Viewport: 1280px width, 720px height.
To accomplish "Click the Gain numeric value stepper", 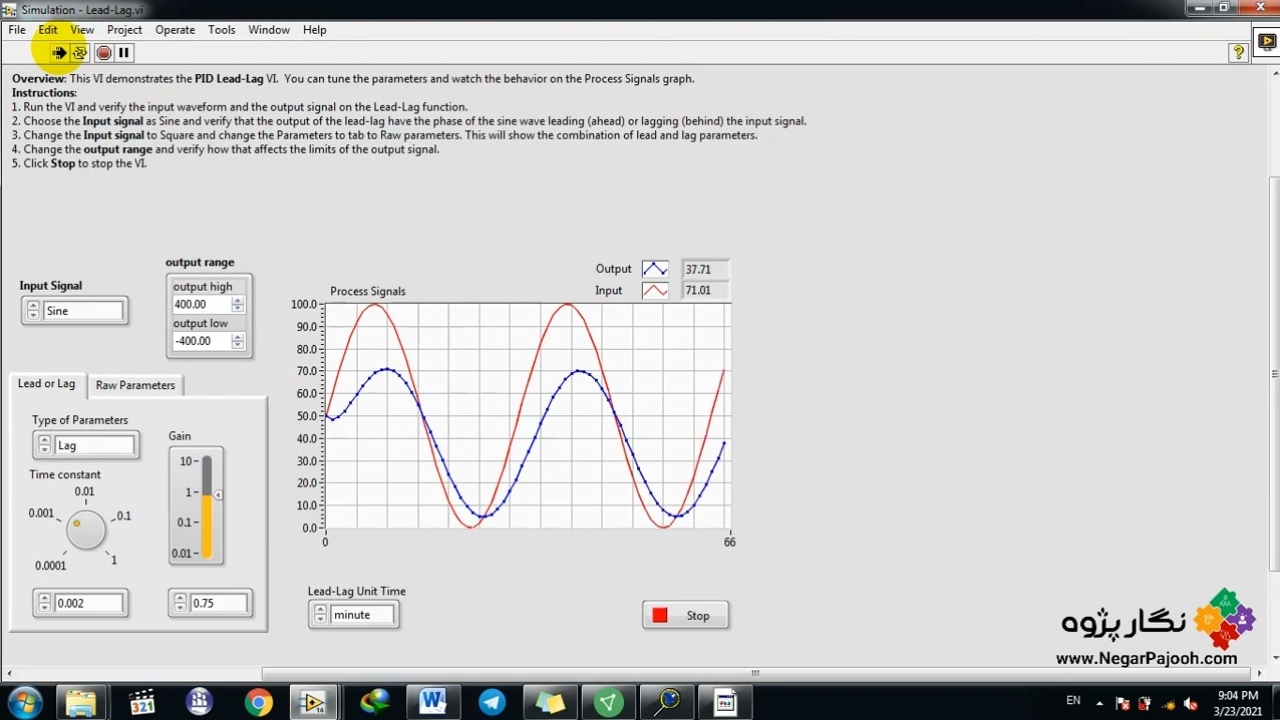I will point(180,603).
